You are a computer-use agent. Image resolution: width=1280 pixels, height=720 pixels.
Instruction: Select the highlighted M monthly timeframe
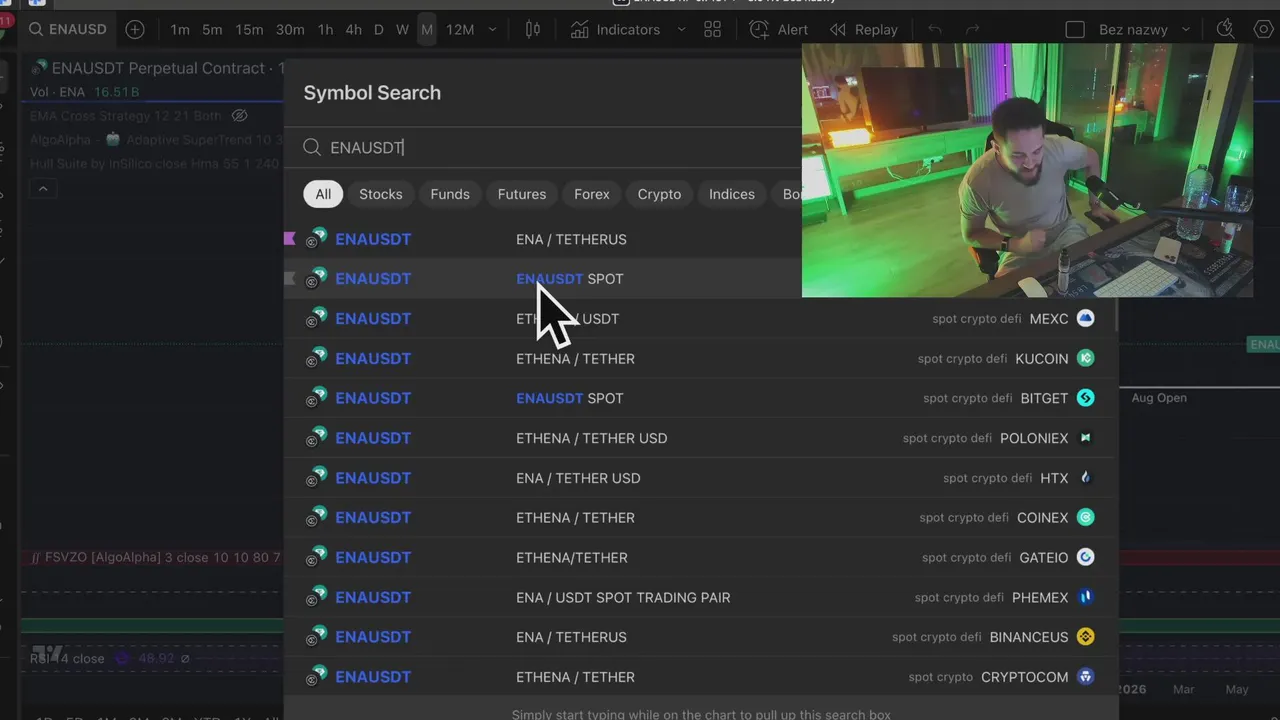click(427, 30)
